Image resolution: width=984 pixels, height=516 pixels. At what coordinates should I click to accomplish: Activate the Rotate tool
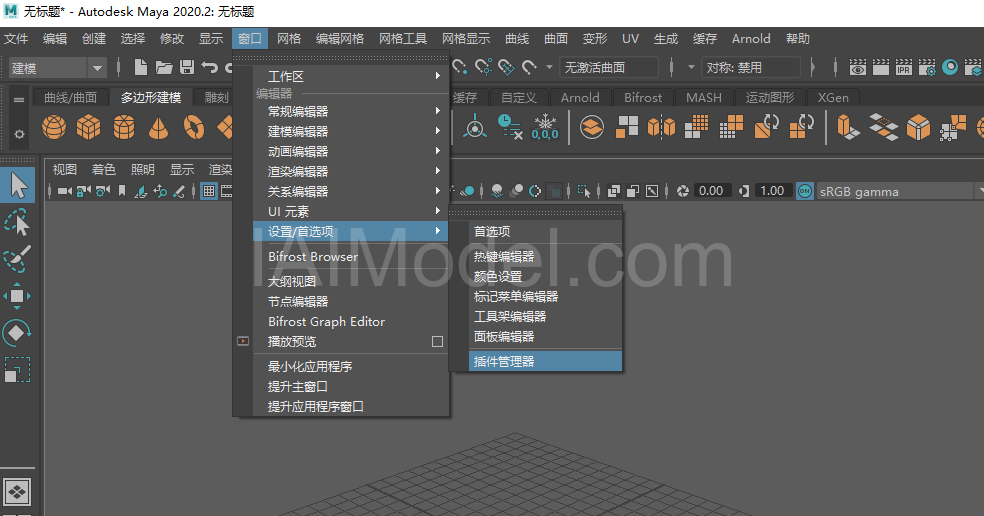pyautogui.click(x=17, y=333)
